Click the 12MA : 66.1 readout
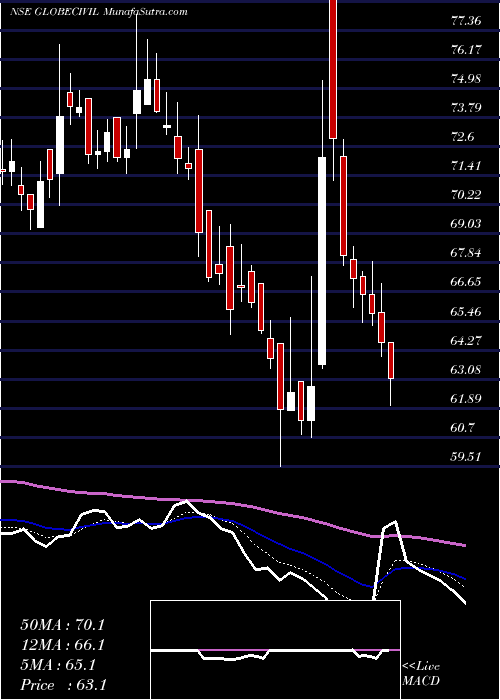This screenshot has width=500, height=700. [62, 645]
